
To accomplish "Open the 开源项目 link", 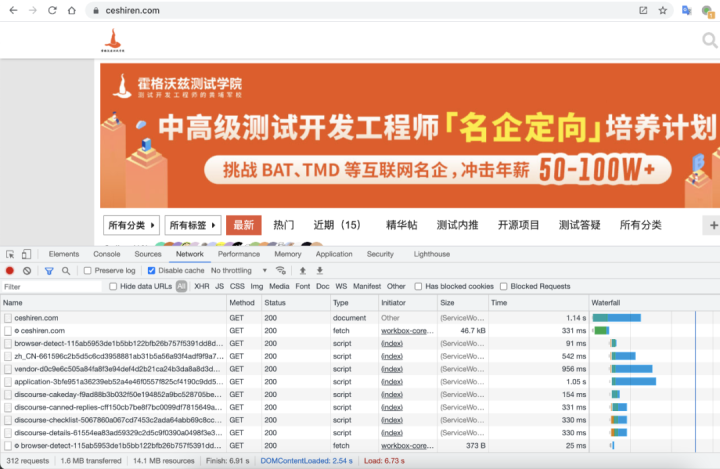I will (518, 225).
